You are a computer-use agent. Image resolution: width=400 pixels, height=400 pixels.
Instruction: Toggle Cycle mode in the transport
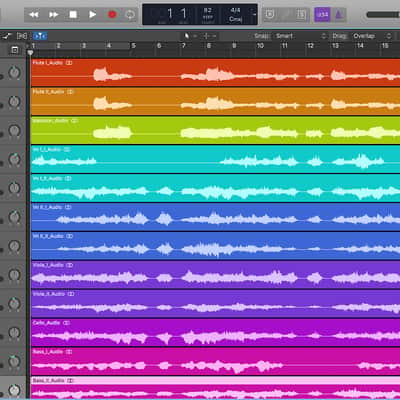click(130, 15)
